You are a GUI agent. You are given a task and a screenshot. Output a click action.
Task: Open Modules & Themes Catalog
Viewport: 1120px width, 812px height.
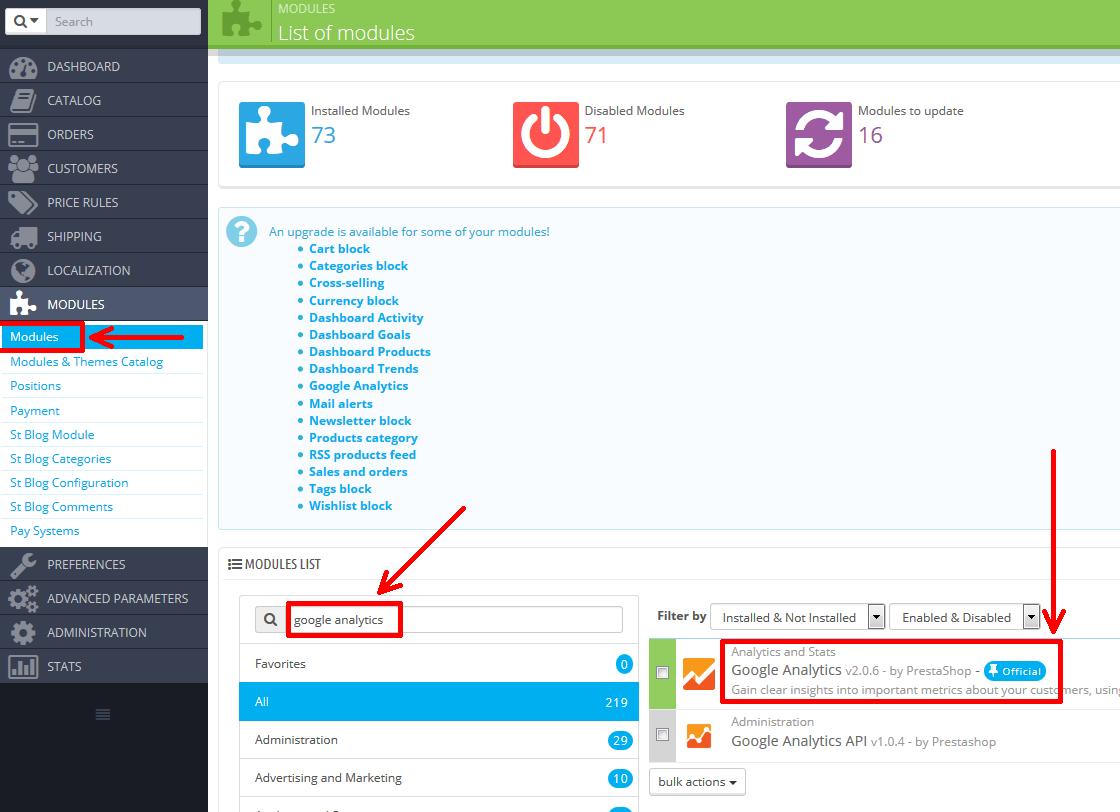(86, 362)
